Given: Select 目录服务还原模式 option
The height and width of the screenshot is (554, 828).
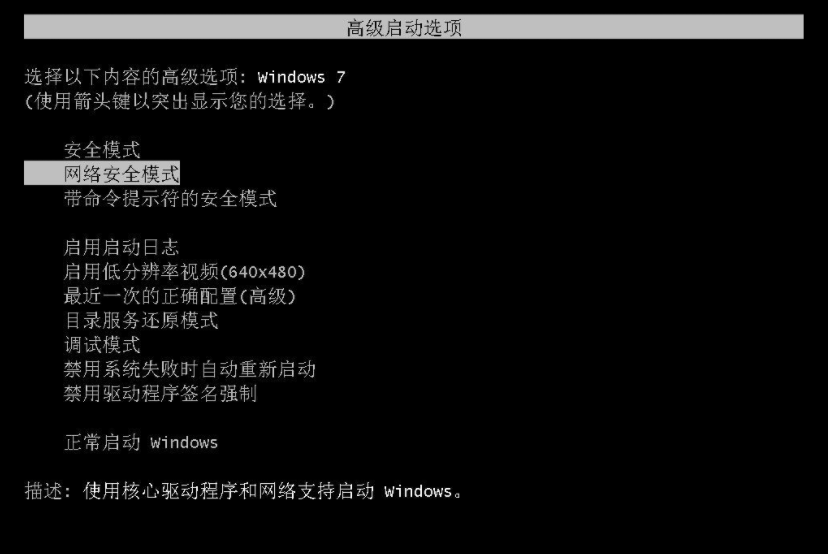Looking at the screenshot, I should 141,320.
